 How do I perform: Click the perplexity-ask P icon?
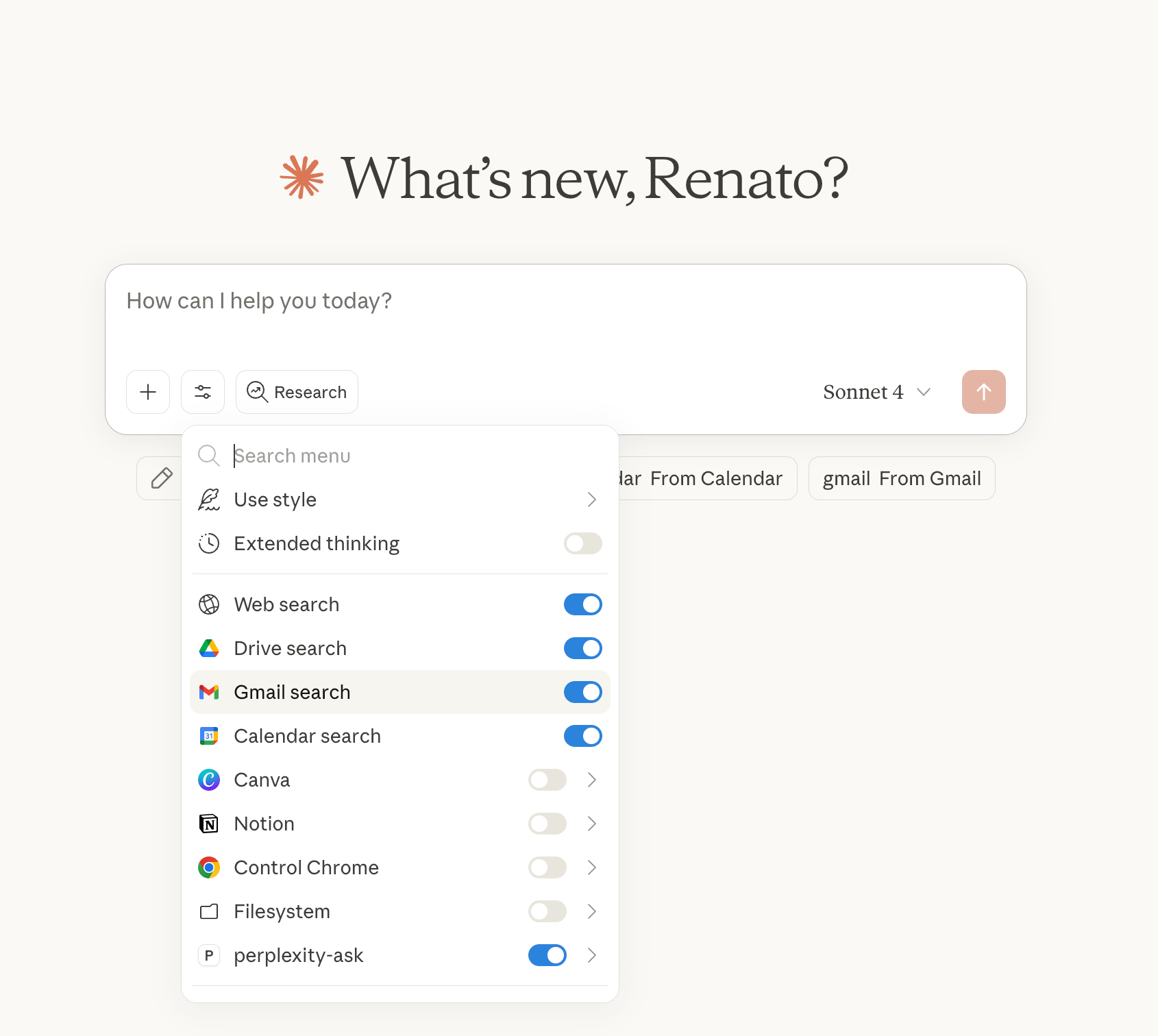[x=209, y=955]
